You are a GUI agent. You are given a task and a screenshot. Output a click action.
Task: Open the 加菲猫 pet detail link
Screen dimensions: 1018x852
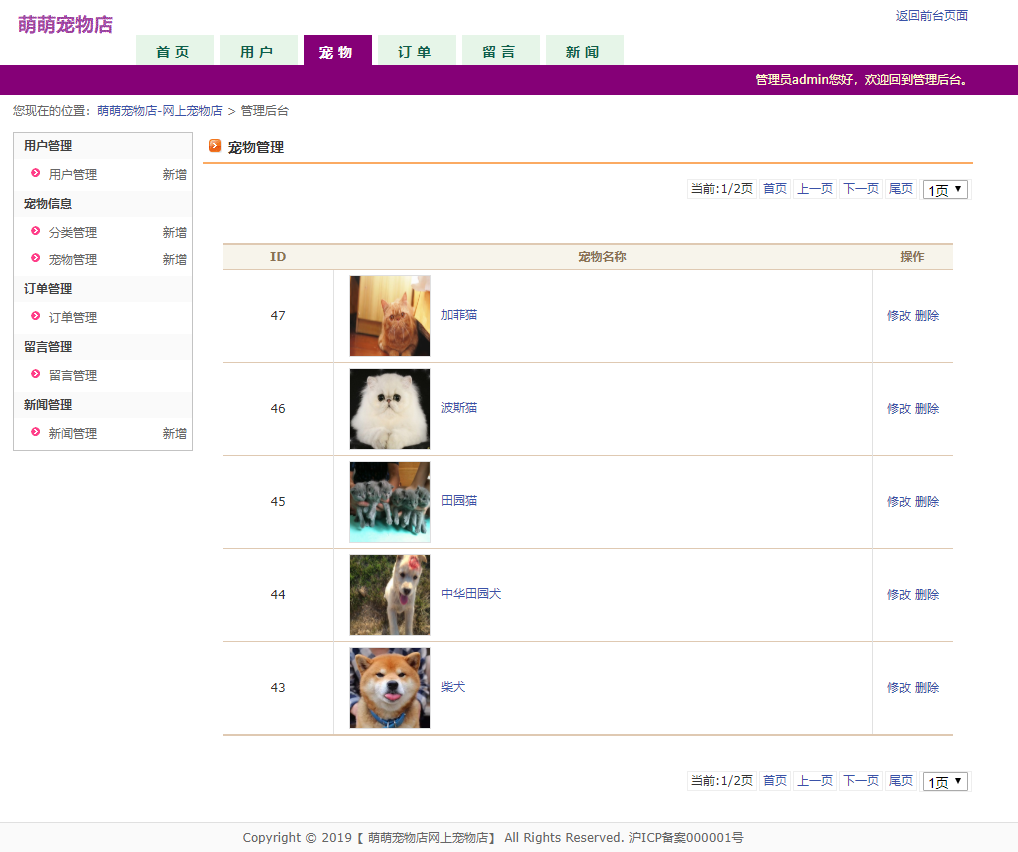(459, 315)
